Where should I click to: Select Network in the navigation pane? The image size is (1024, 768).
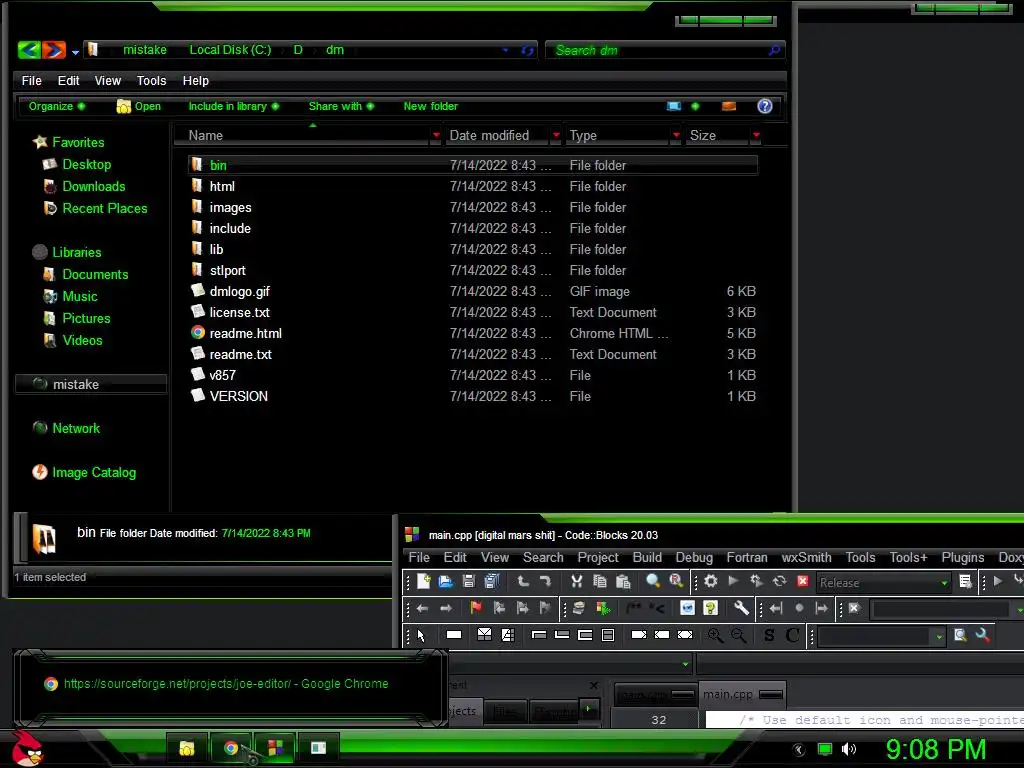coord(76,428)
